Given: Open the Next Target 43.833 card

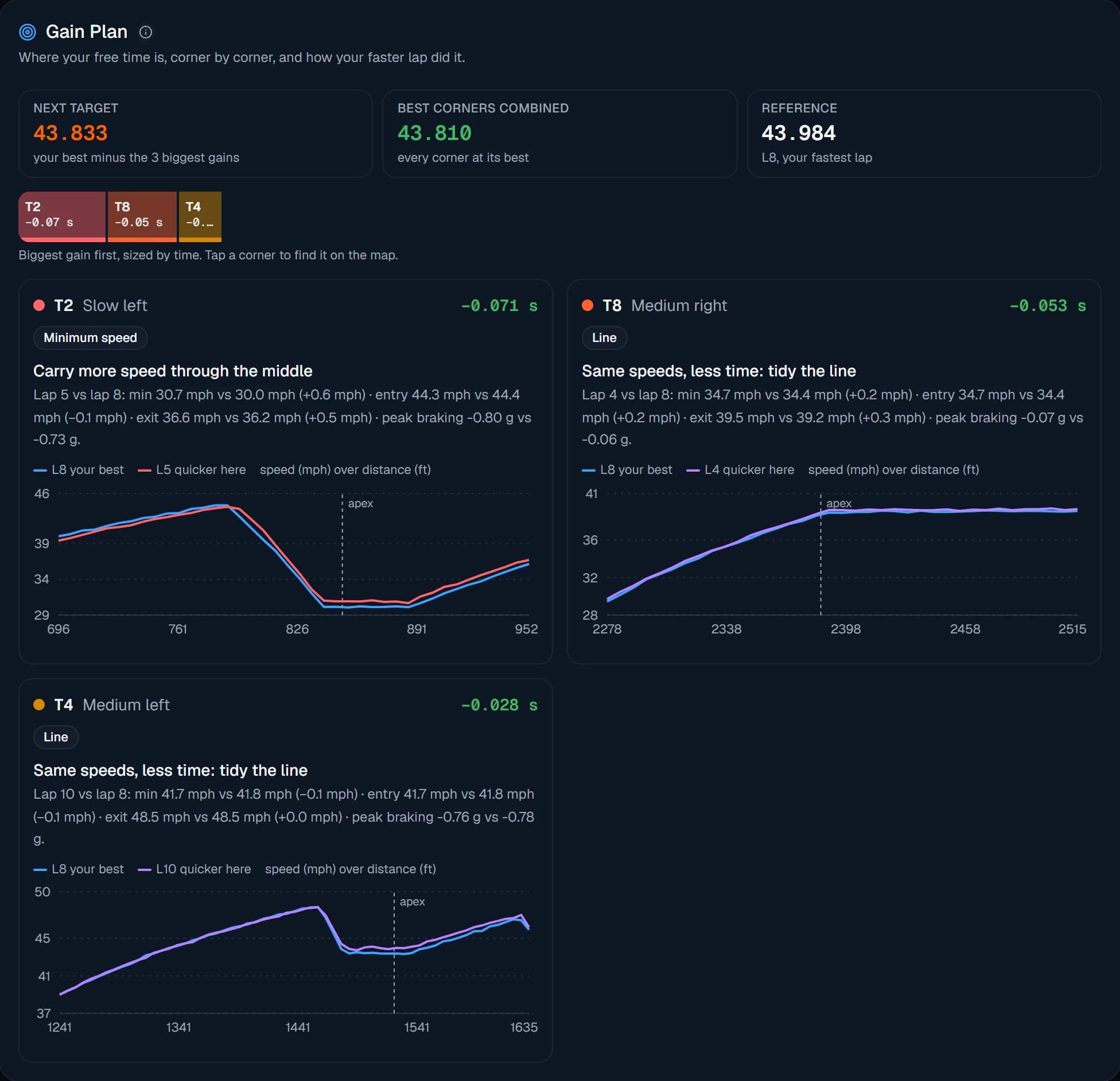Looking at the screenshot, I should pos(196,133).
